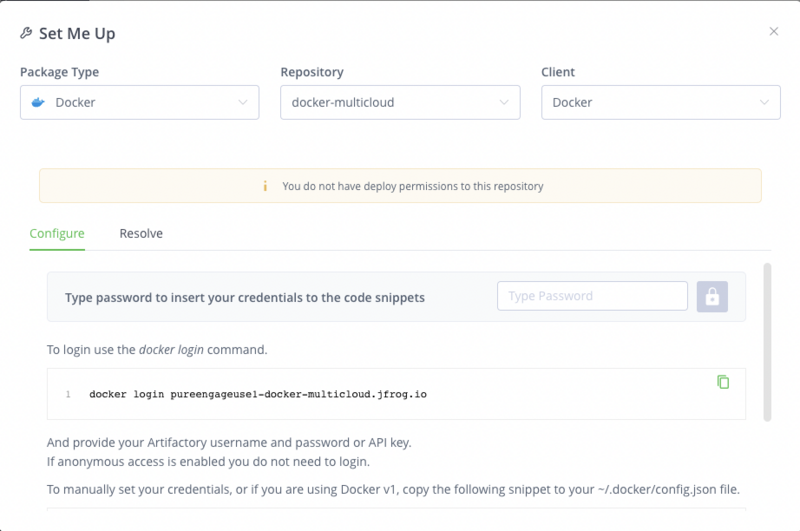The width and height of the screenshot is (800, 531).
Task: Click the wrench icon beside Set Me Up
Action: (x=26, y=33)
